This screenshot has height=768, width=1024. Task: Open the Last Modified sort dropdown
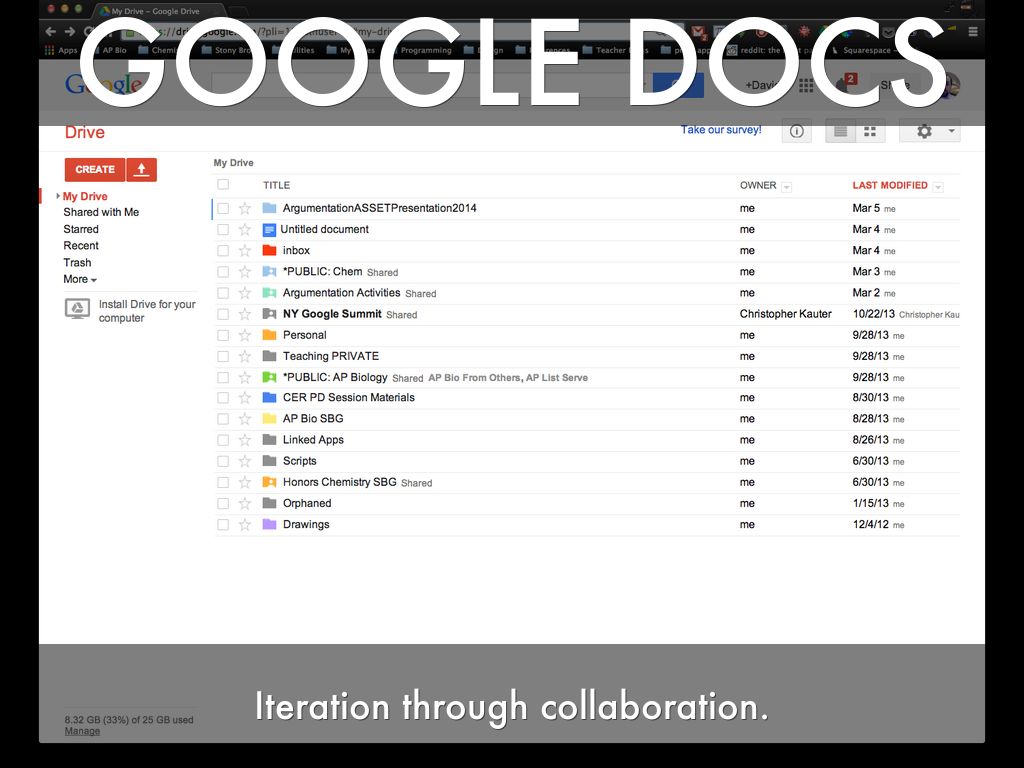click(x=937, y=187)
